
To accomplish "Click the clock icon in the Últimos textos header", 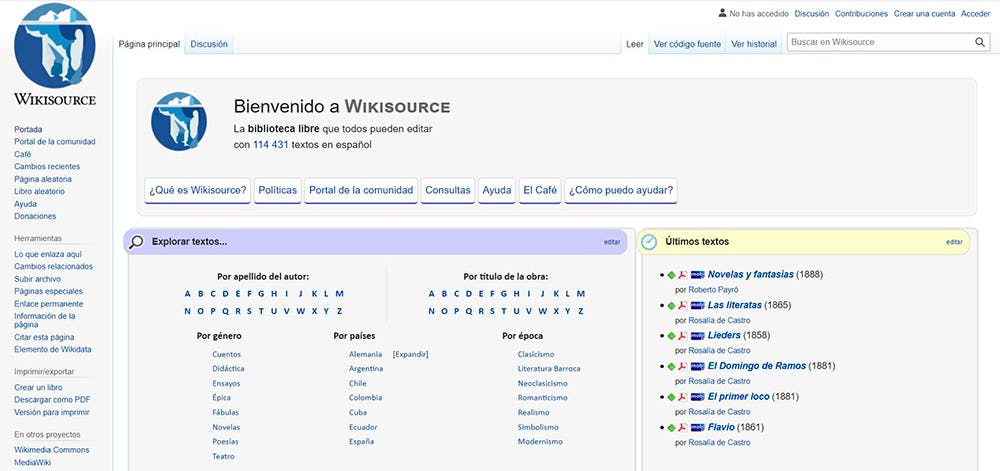I will [x=649, y=241].
